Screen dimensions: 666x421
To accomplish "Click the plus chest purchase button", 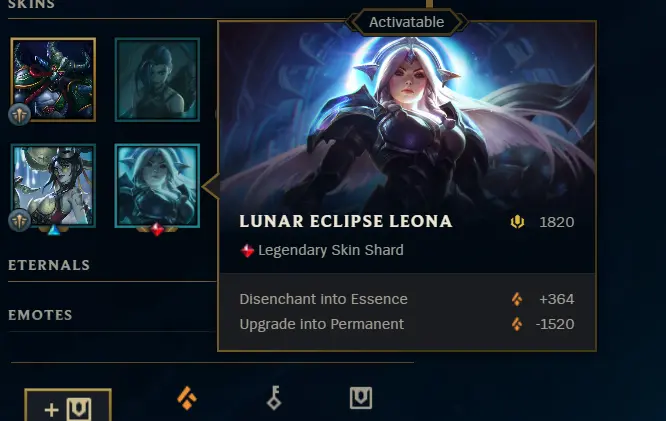I will 68,405.
